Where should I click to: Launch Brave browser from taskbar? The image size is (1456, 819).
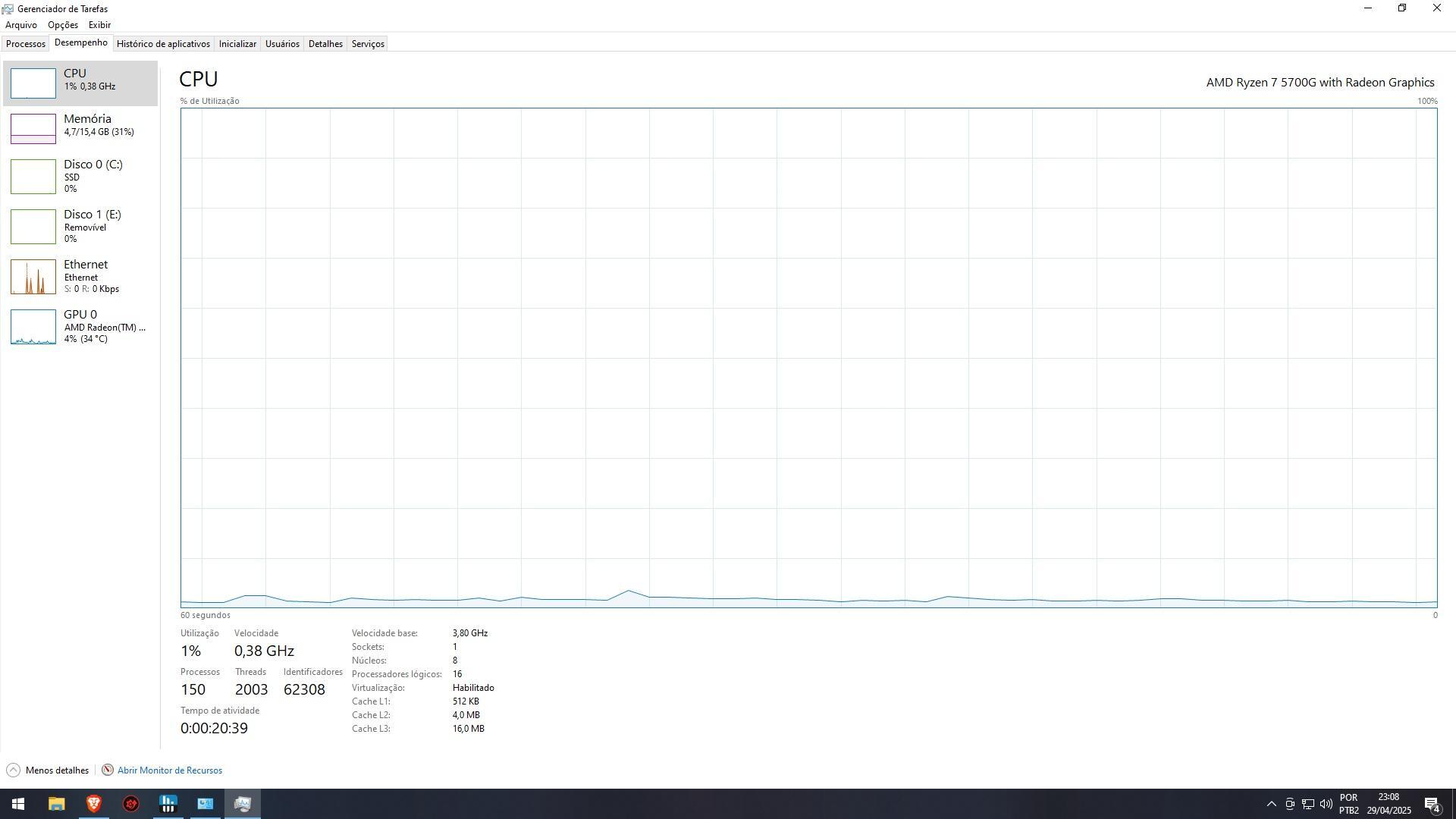point(93,804)
